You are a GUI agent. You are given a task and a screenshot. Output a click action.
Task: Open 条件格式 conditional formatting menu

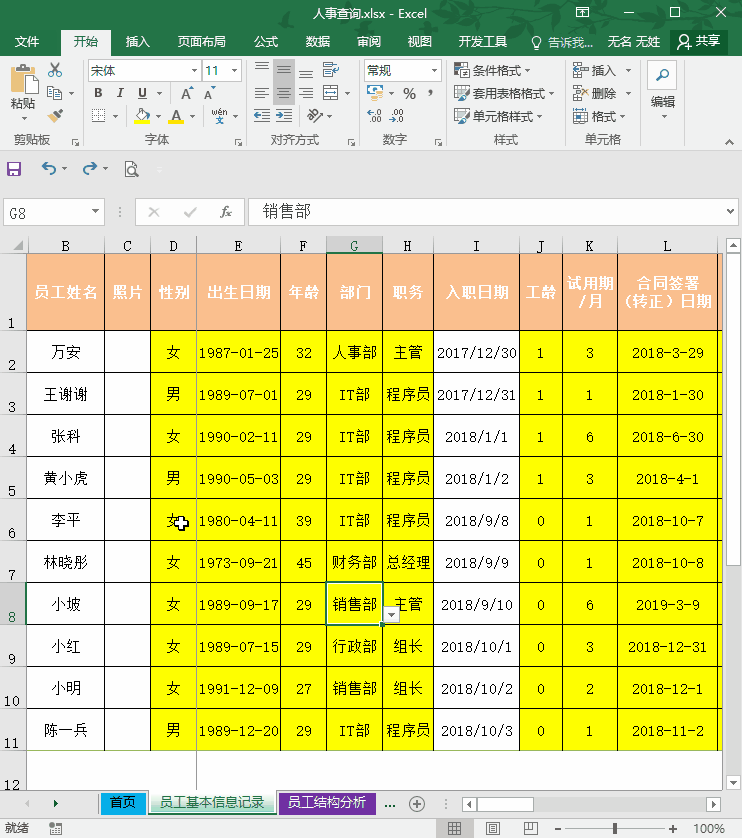point(492,71)
